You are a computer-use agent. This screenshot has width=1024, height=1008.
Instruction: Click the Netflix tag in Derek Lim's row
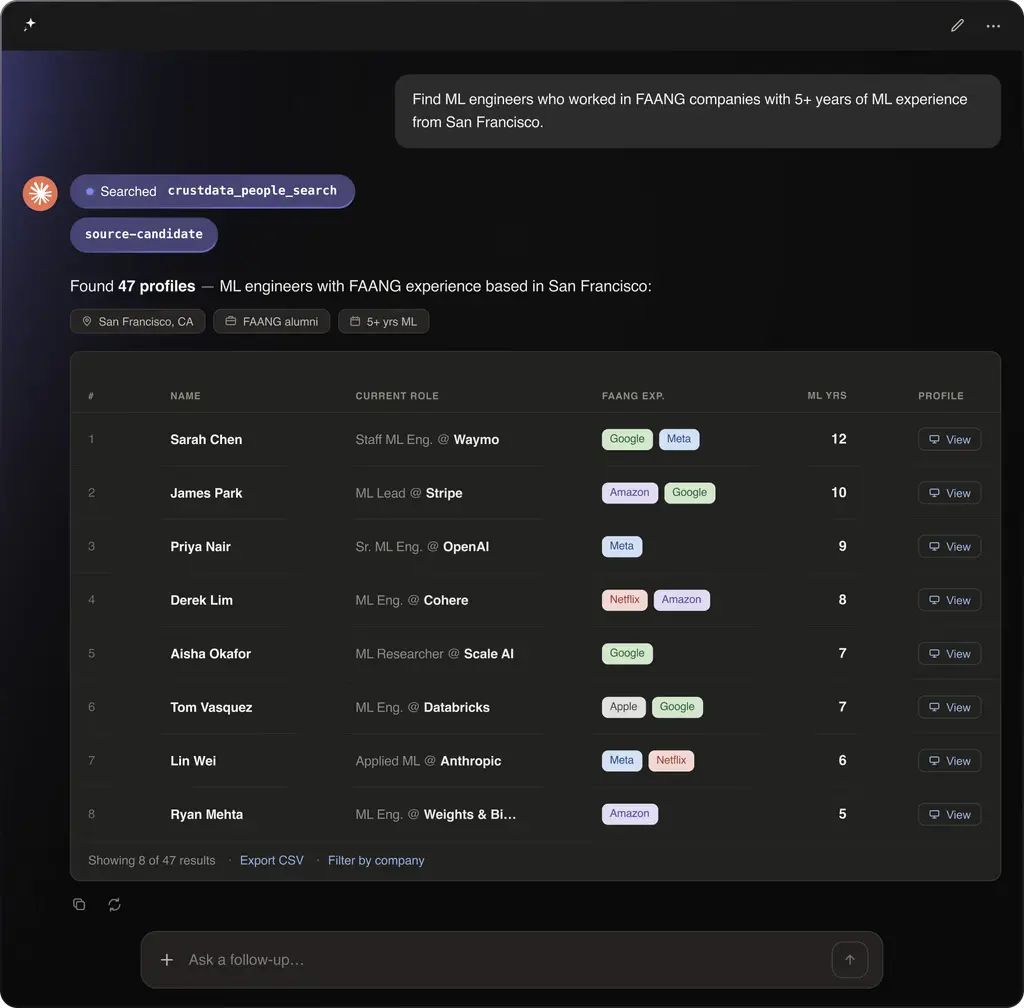coord(624,600)
